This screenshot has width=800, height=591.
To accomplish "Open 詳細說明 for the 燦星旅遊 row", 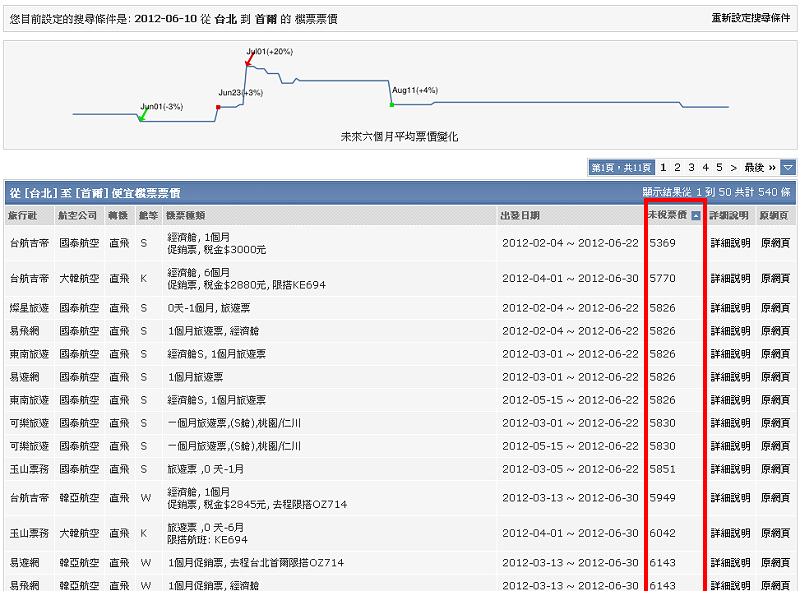I will 731,308.
